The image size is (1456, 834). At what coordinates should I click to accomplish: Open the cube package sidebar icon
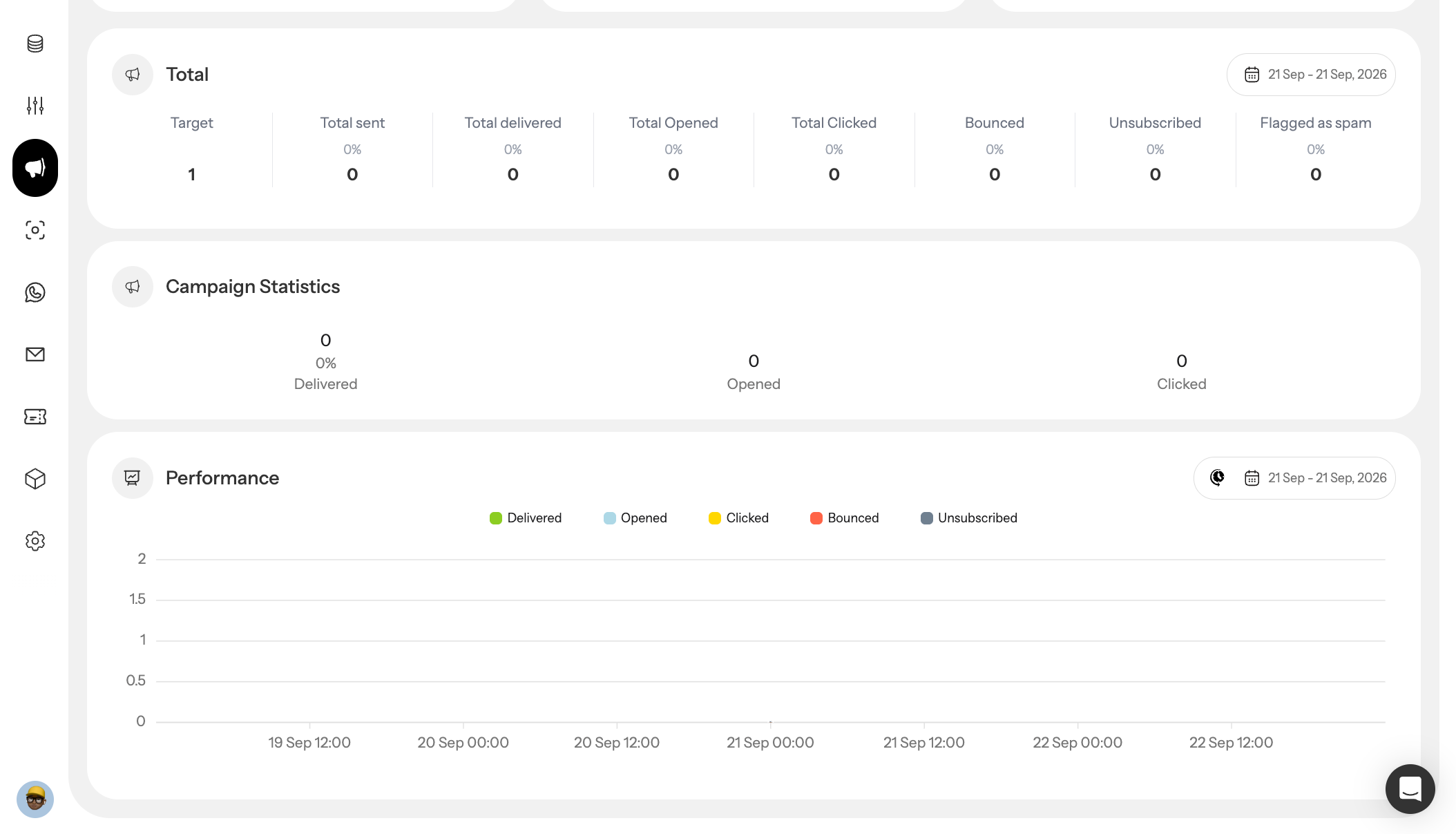tap(35, 479)
